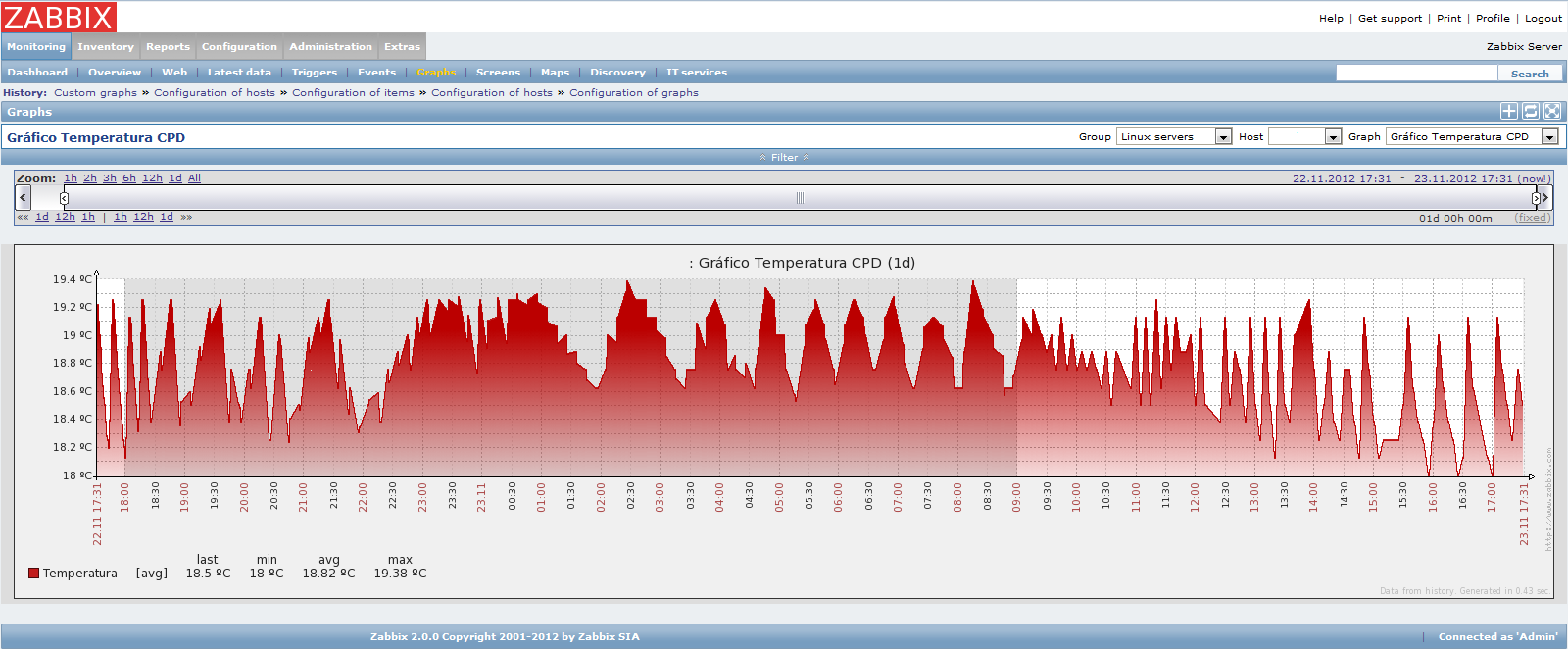This screenshot has height=649, width=1568.
Task: Grab the left handle of the time slider
Action: (64, 198)
